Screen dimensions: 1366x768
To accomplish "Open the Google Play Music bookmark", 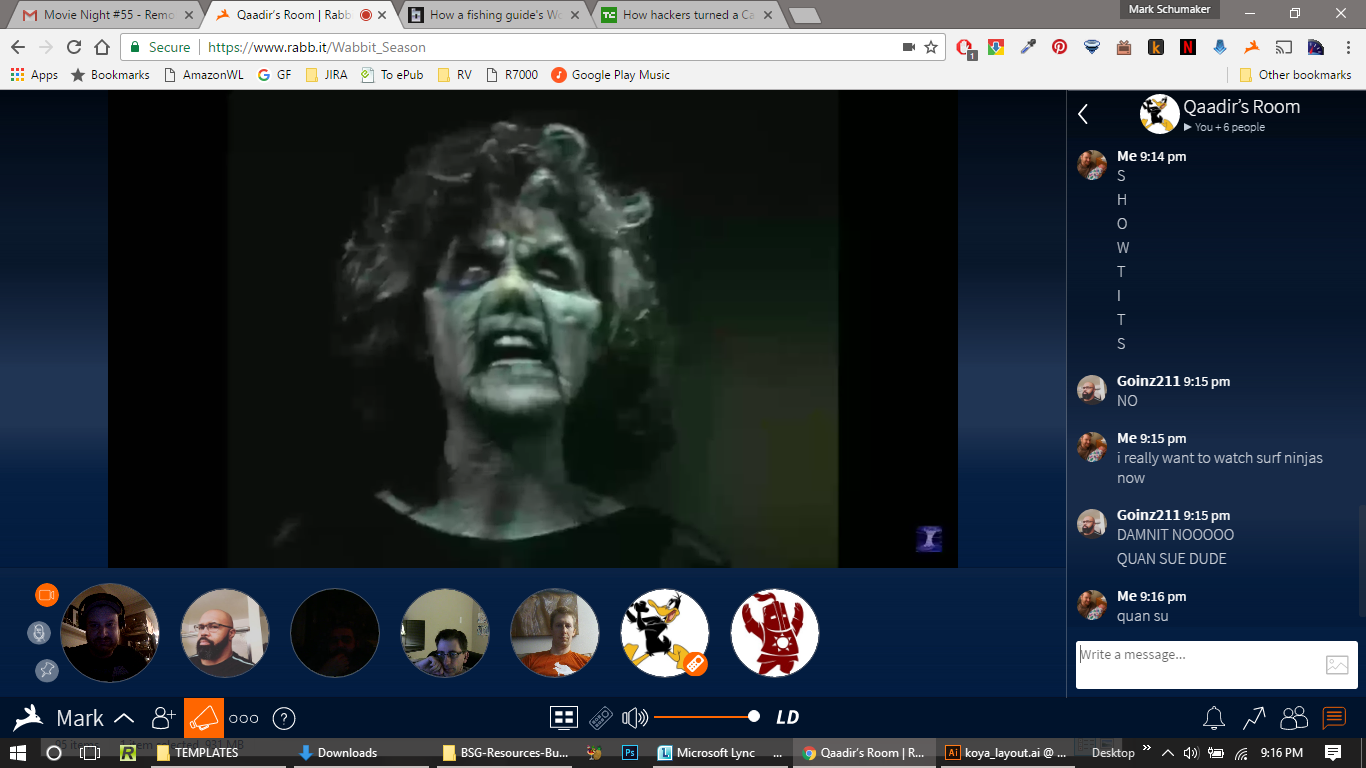I will (610, 75).
